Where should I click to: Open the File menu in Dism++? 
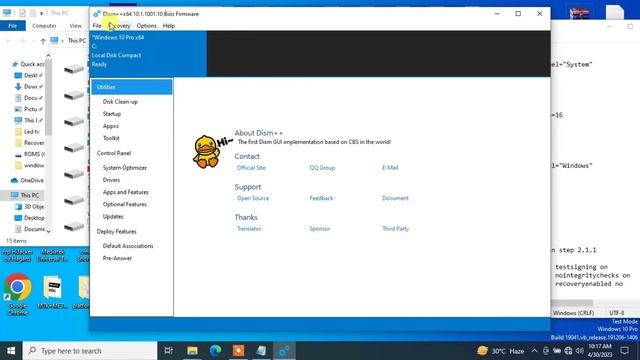(97, 26)
